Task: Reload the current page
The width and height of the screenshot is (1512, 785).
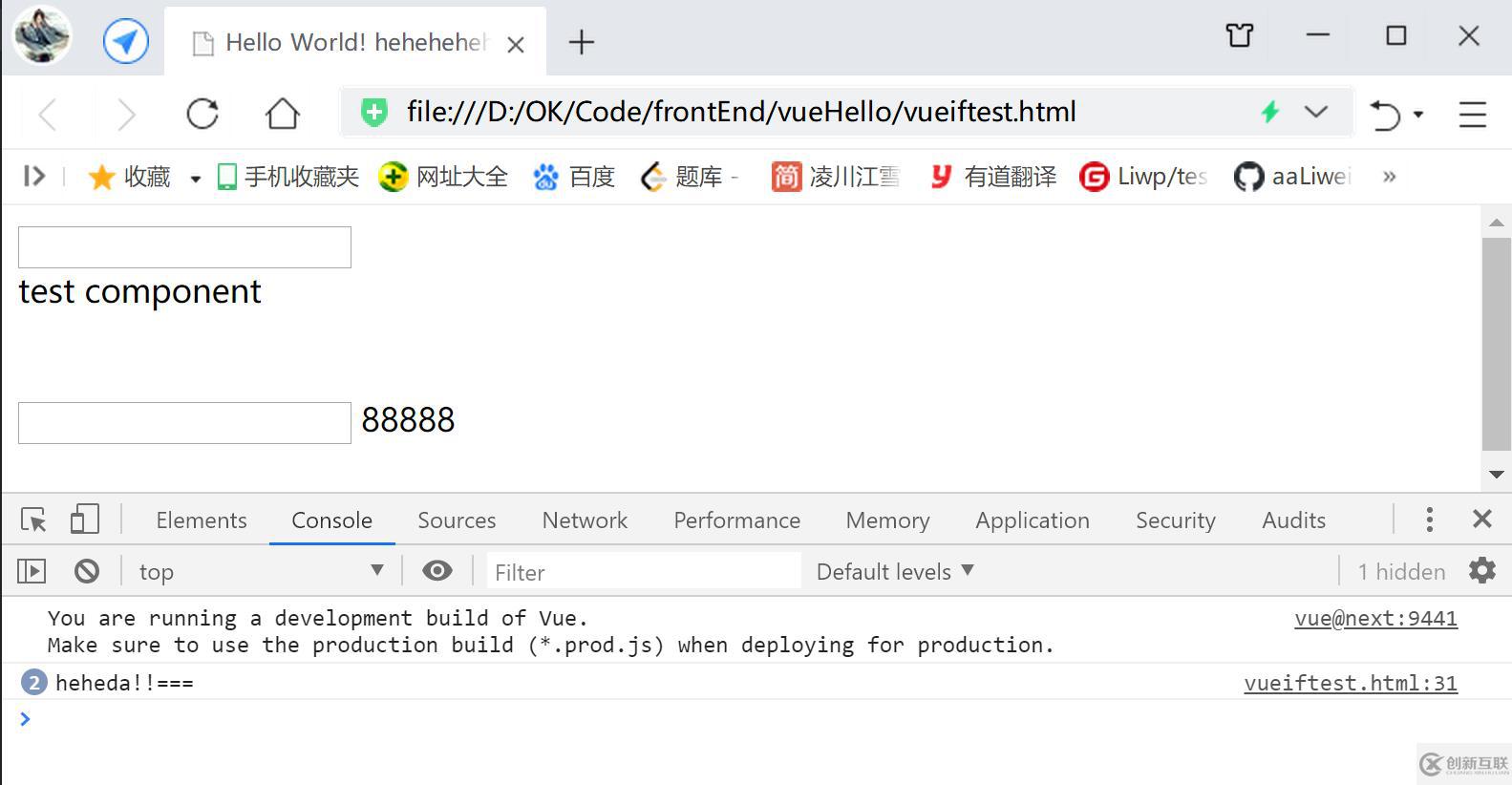Action: (x=202, y=114)
